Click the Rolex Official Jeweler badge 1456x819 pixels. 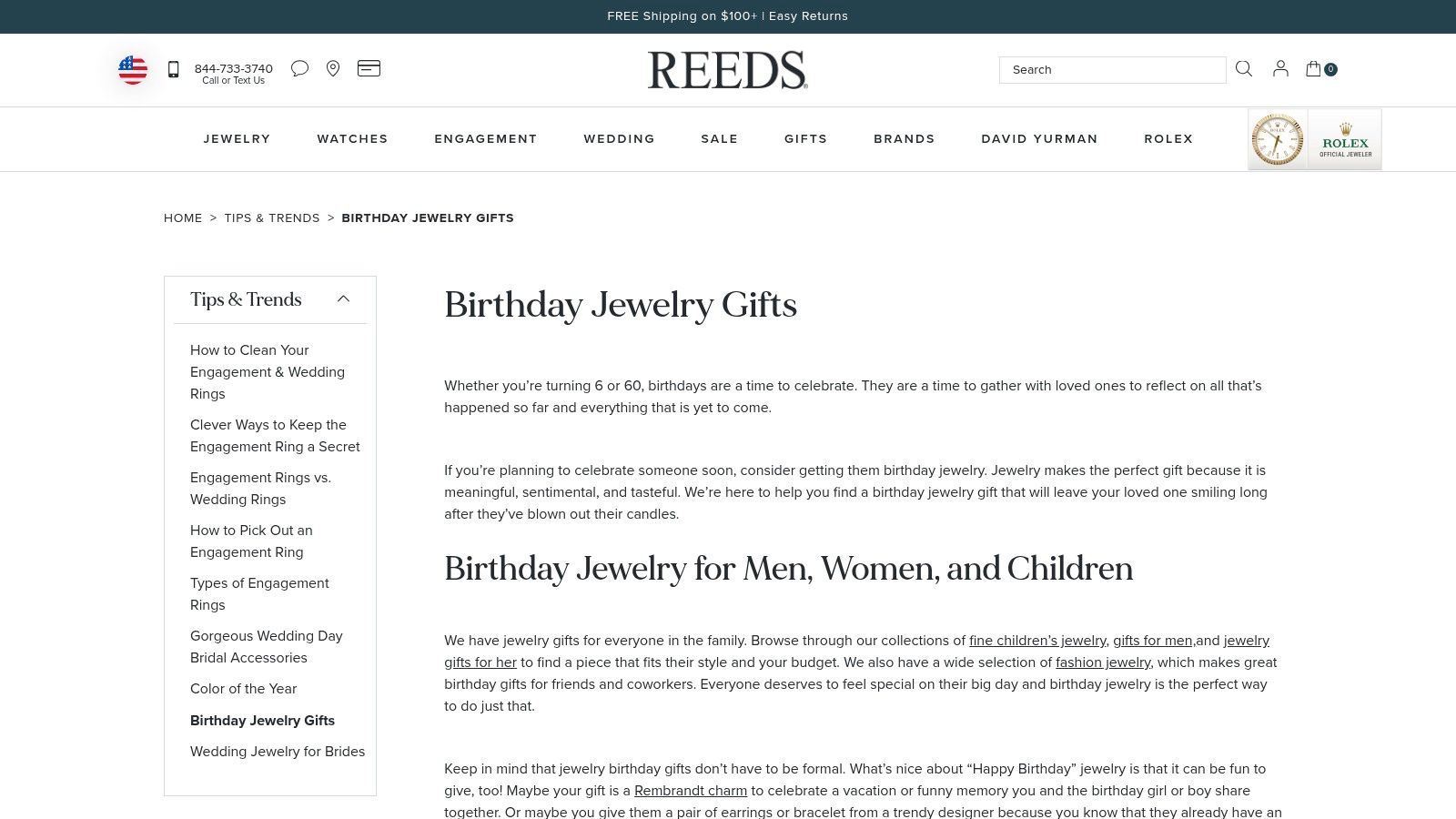tap(1315, 139)
